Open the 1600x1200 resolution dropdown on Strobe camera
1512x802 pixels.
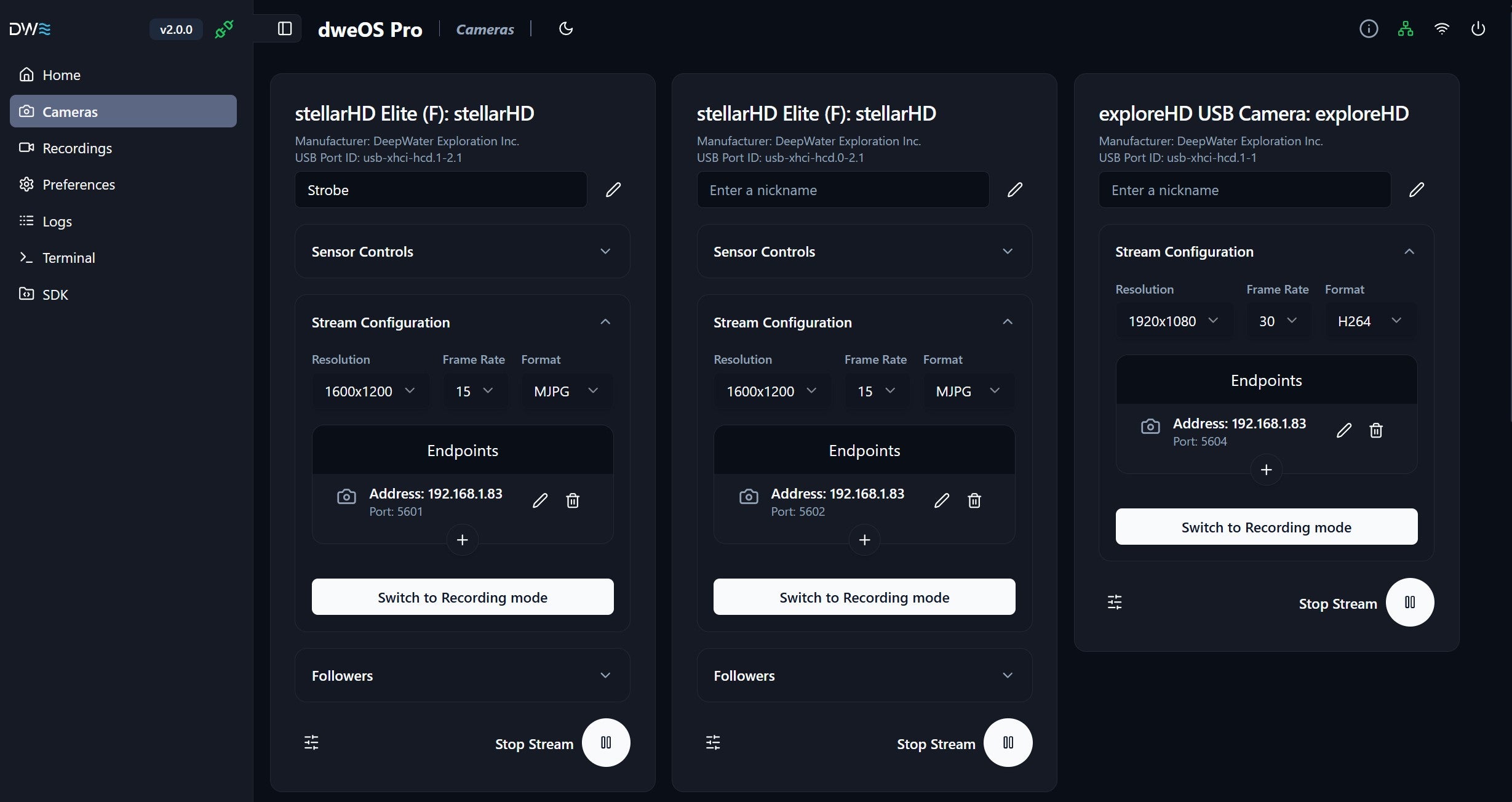point(370,391)
